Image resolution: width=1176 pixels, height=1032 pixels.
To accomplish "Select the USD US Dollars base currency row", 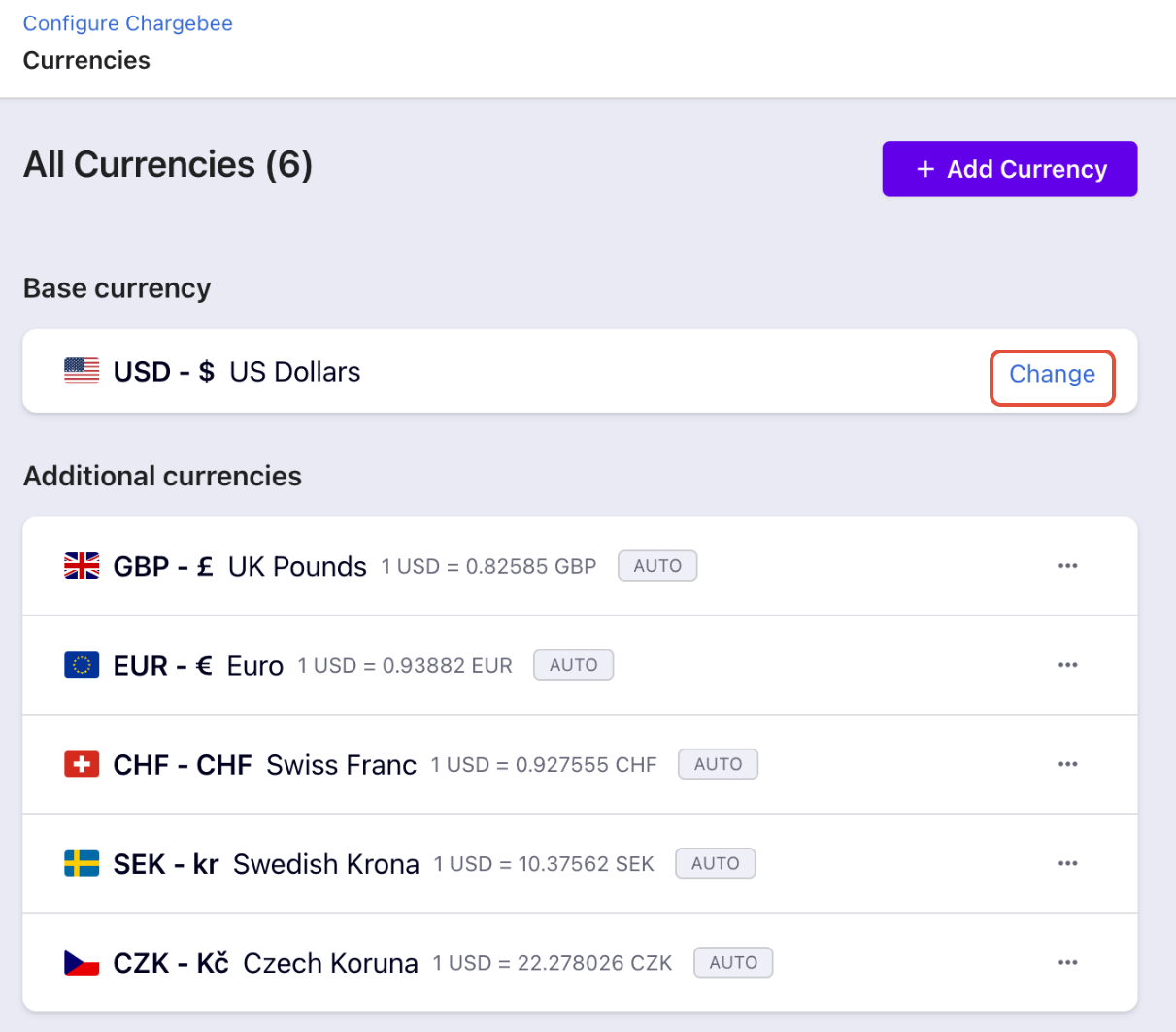I will click(x=486, y=372).
